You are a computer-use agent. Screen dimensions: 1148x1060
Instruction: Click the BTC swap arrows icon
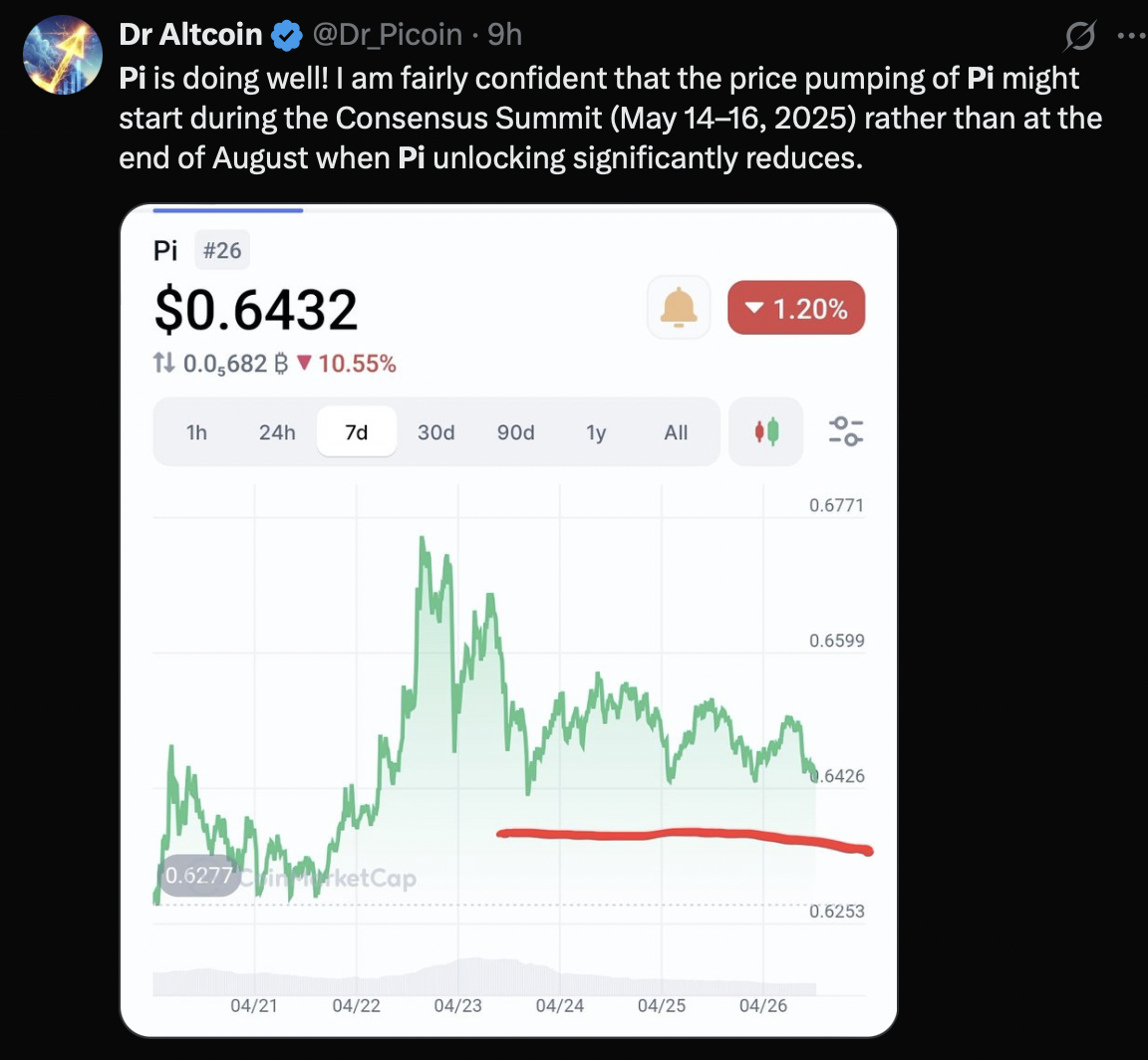(164, 365)
